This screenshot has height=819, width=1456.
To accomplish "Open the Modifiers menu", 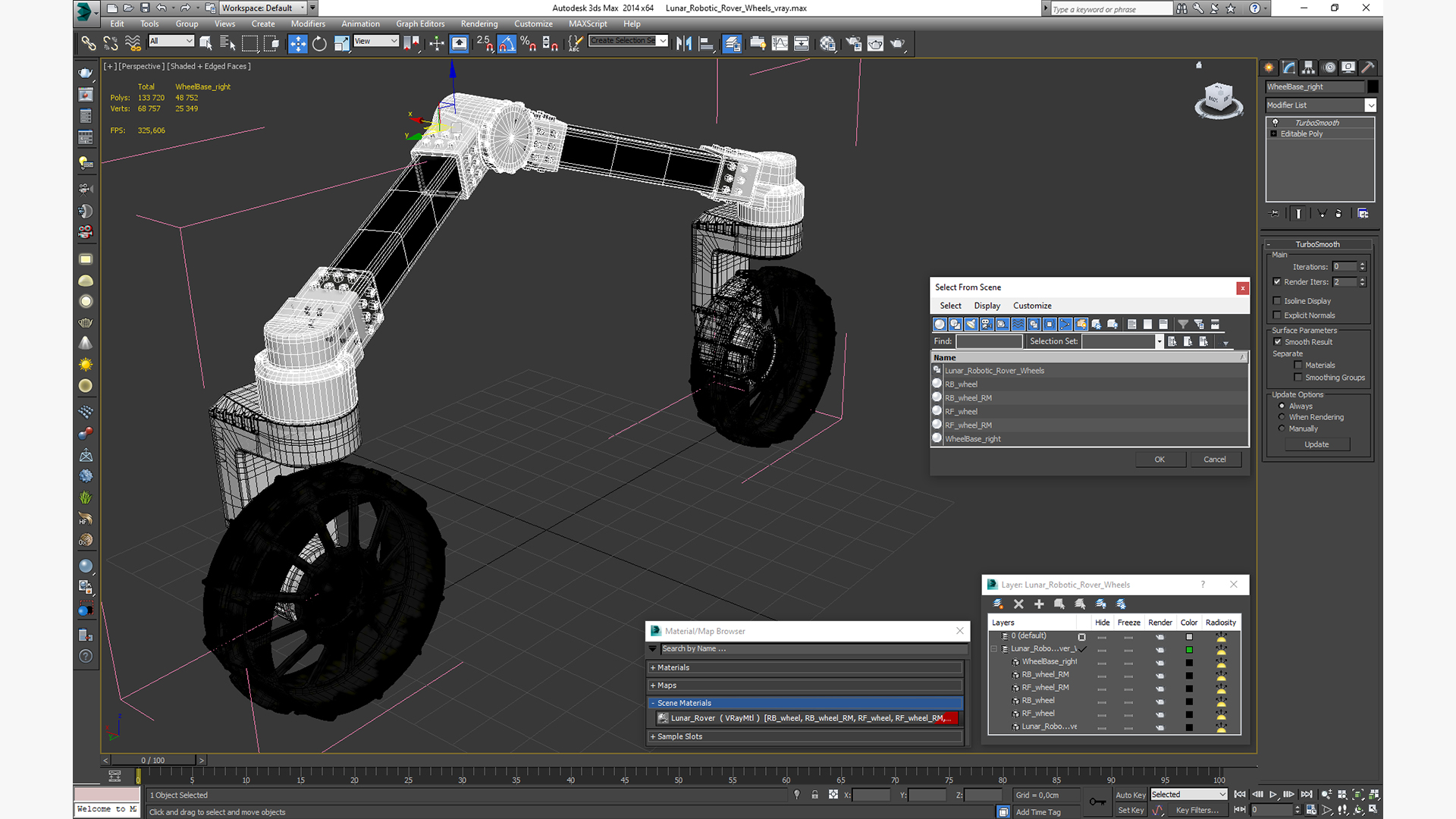I will tap(308, 24).
